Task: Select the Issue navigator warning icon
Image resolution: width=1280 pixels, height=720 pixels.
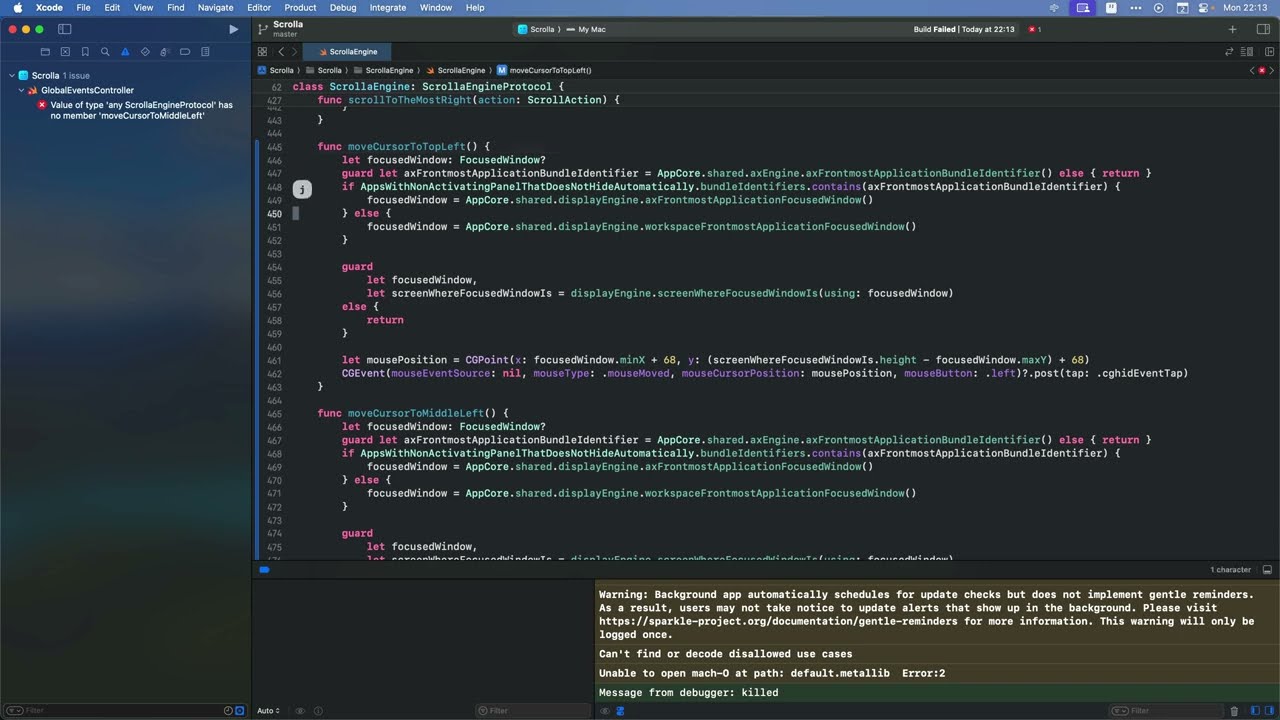Action: pos(125,52)
